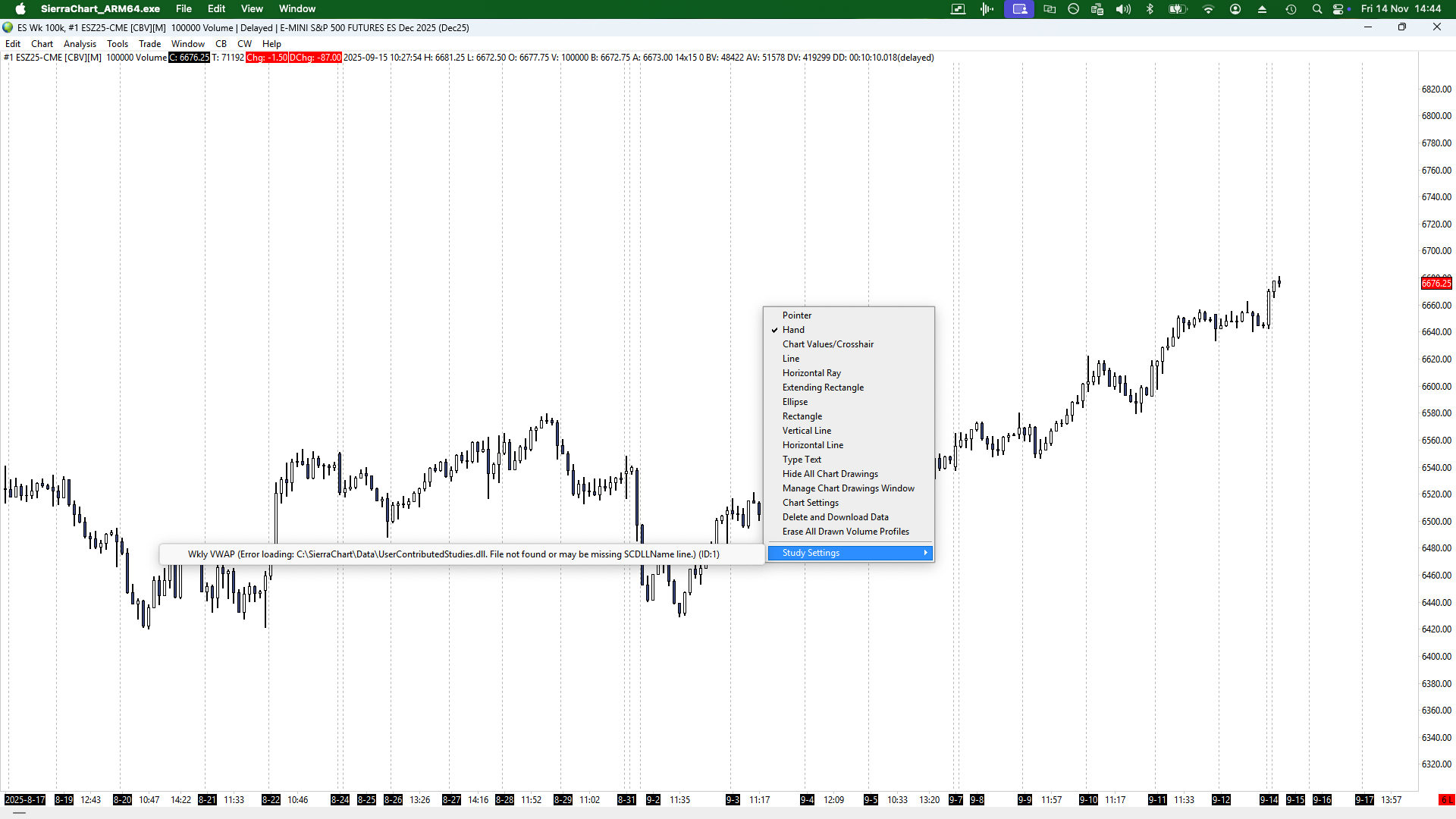Select the checked Hand tool option

(793, 330)
